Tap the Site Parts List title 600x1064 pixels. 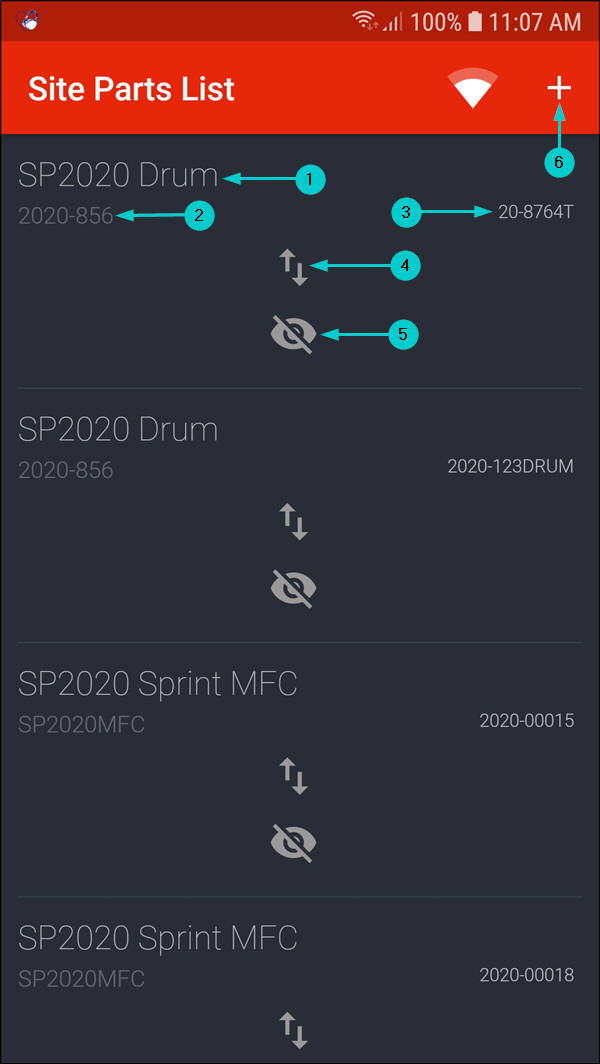click(131, 89)
